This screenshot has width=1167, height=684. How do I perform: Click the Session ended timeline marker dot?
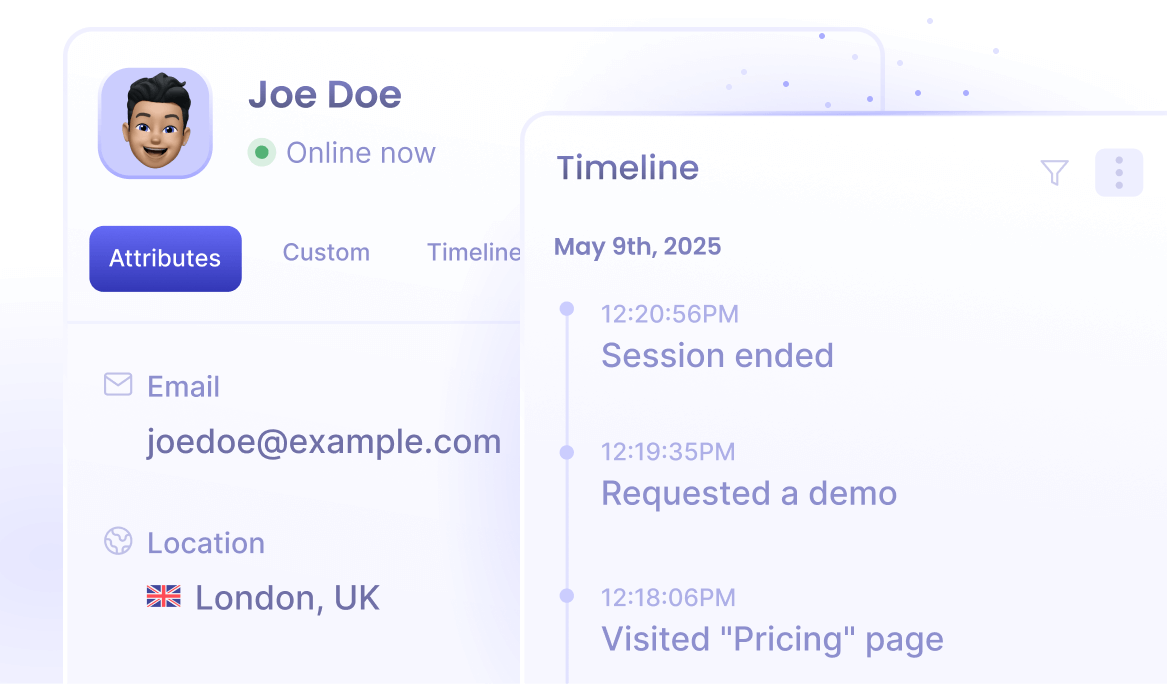pos(567,309)
